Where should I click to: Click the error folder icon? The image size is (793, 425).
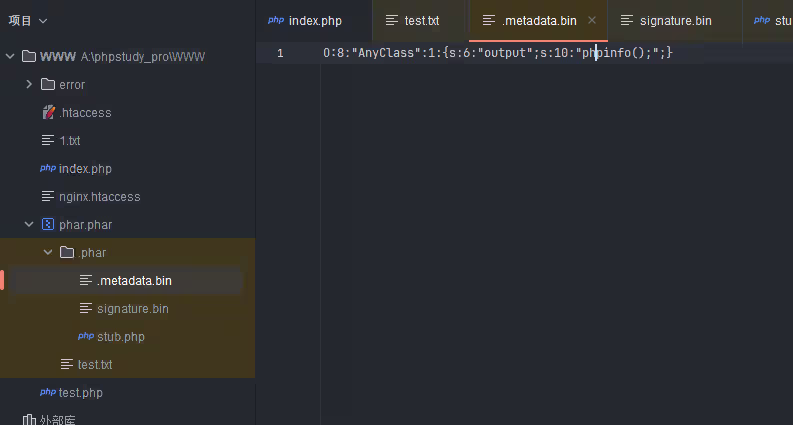(x=47, y=84)
